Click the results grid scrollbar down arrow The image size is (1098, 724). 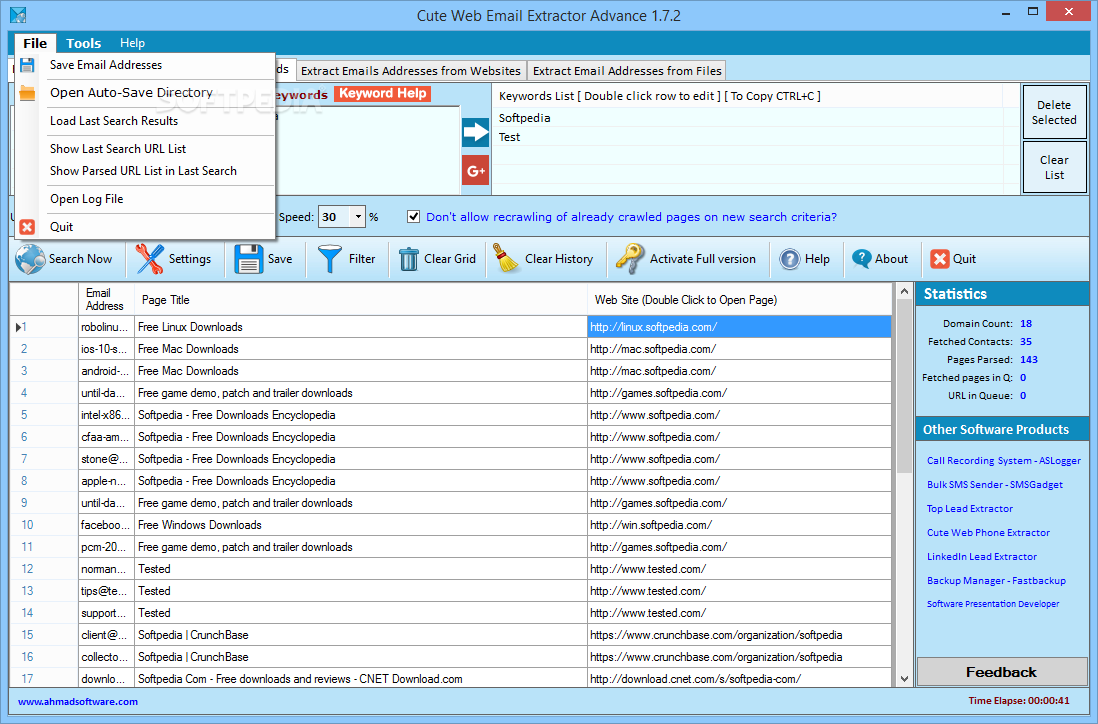[x=904, y=678]
